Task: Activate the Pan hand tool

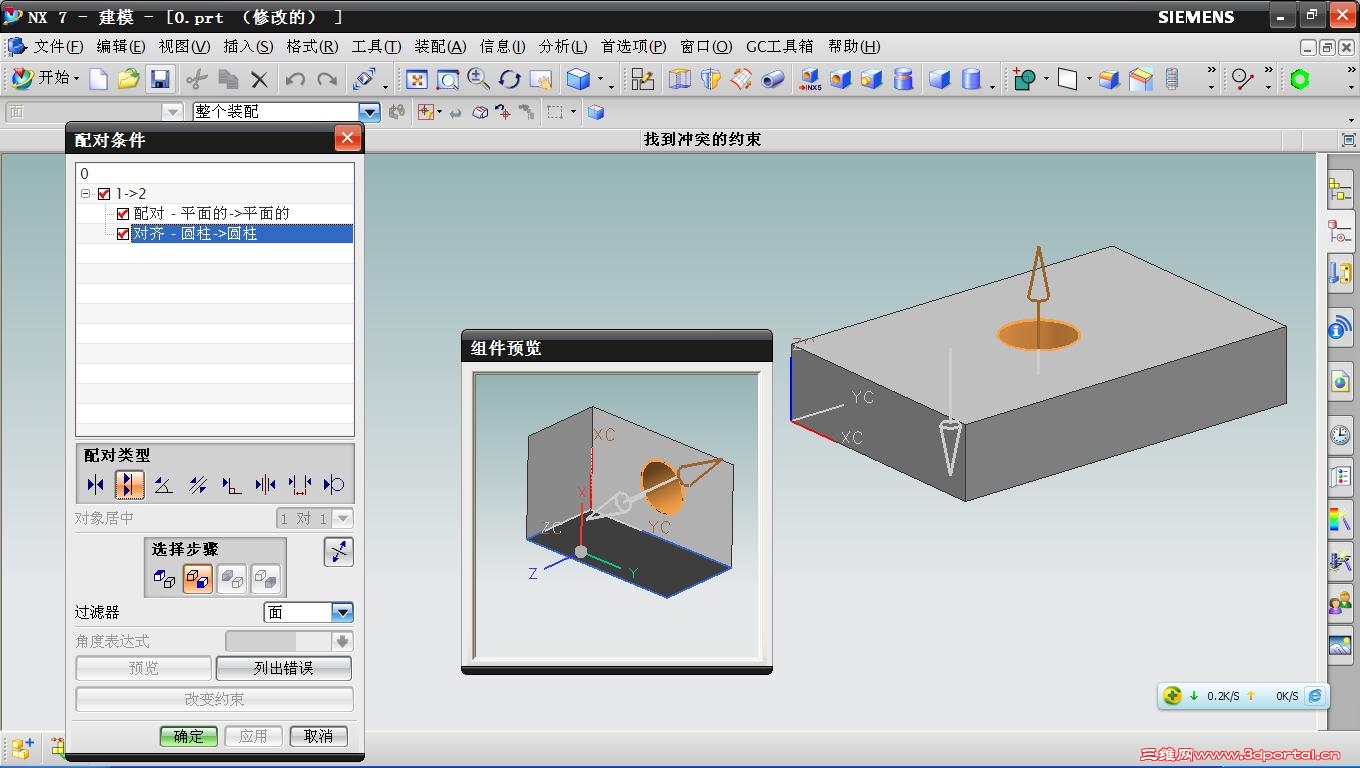Action: [541, 79]
